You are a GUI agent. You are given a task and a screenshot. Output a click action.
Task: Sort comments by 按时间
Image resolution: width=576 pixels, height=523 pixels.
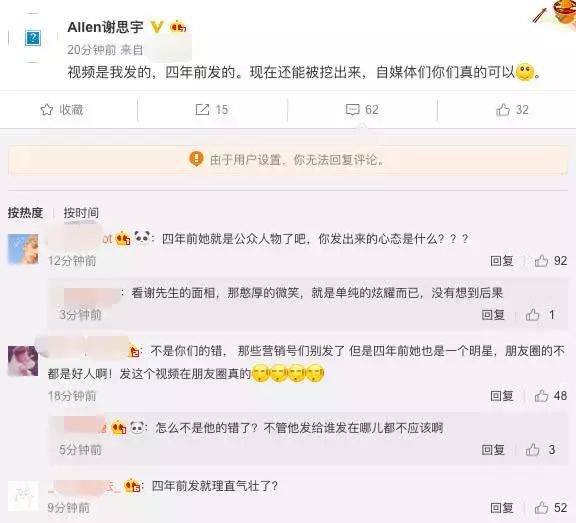81,213
